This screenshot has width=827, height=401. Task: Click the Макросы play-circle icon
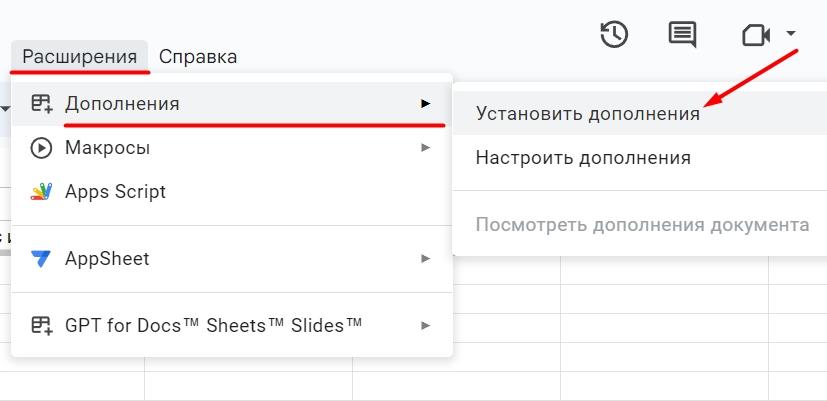41,148
